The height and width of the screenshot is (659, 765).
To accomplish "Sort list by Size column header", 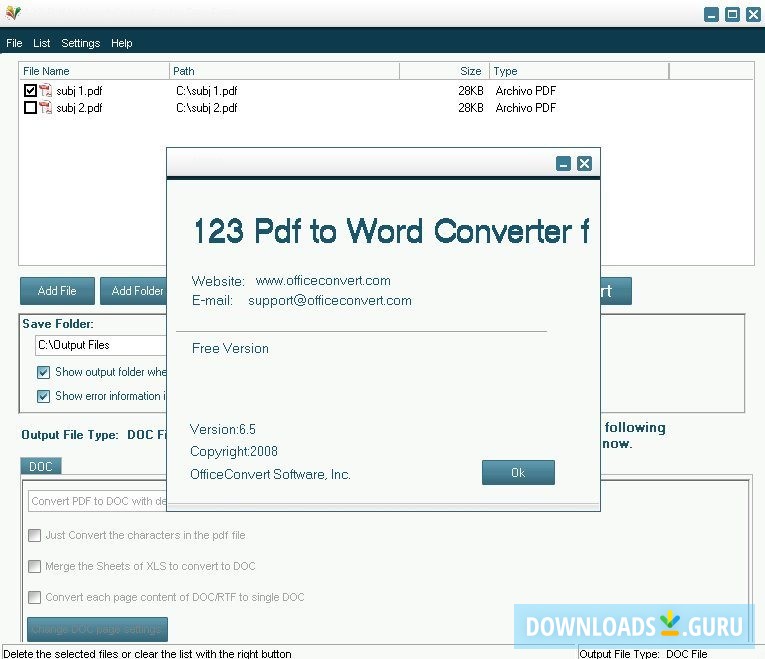I will tap(444, 71).
